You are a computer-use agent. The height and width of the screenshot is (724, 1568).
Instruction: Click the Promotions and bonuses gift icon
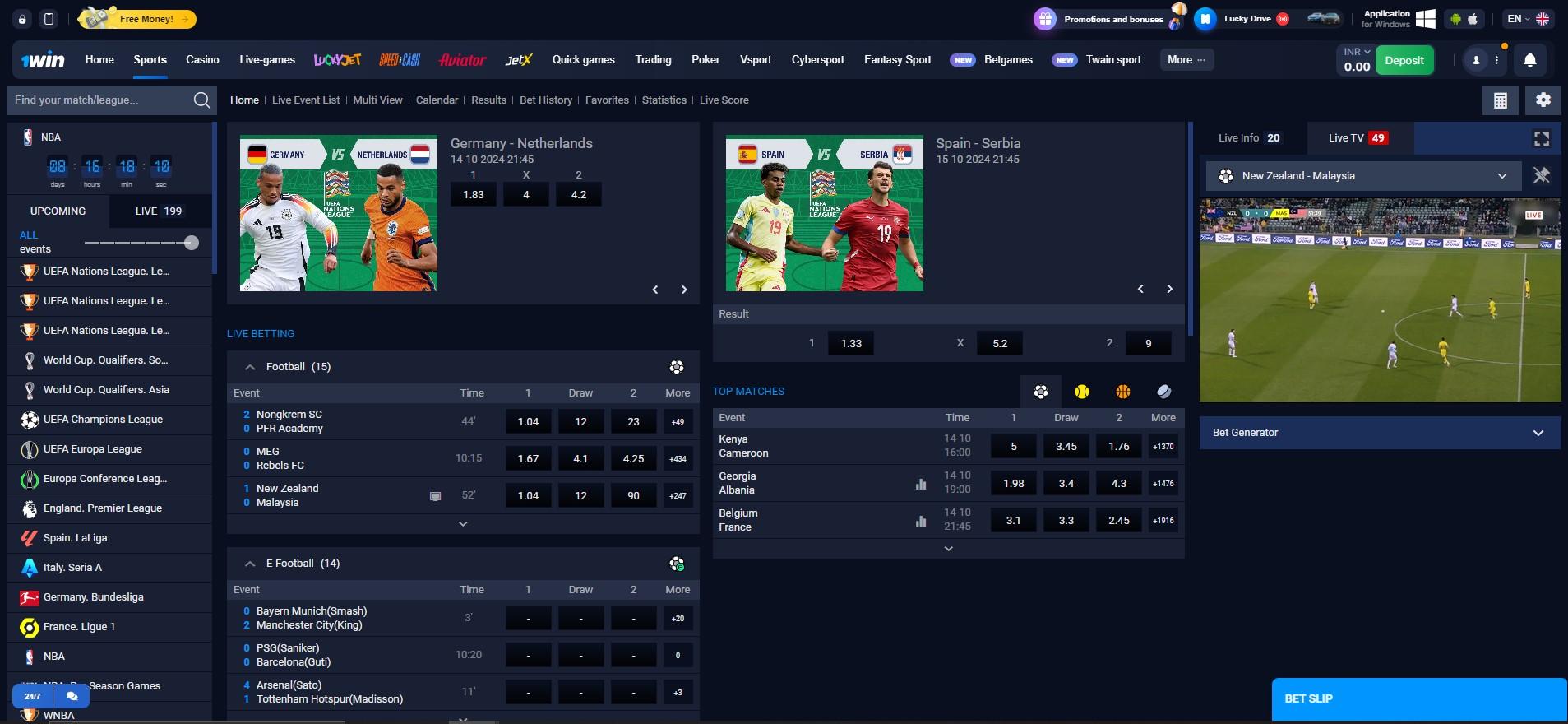pyautogui.click(x=1045, y=19)
